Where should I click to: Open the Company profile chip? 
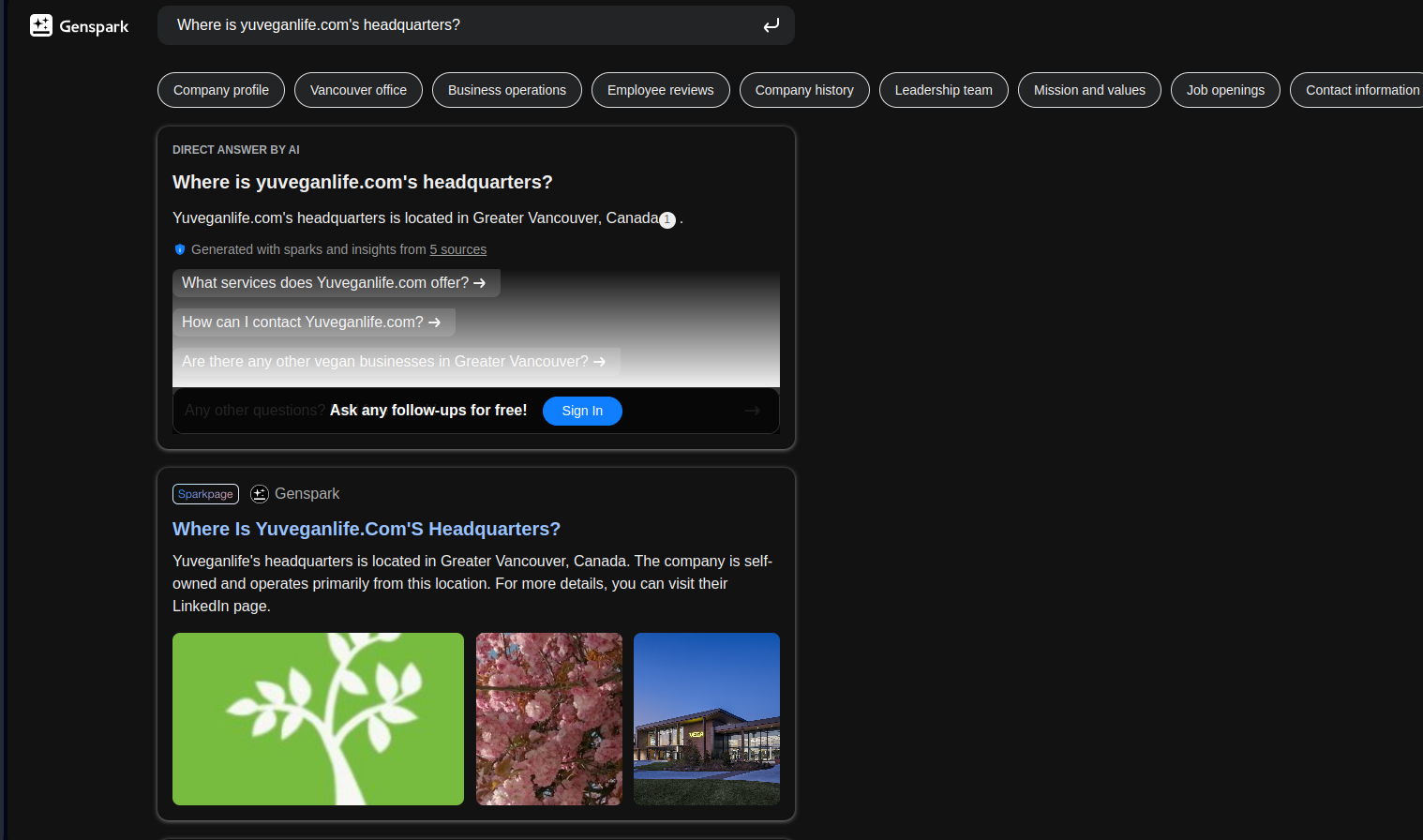coord(221,90)
